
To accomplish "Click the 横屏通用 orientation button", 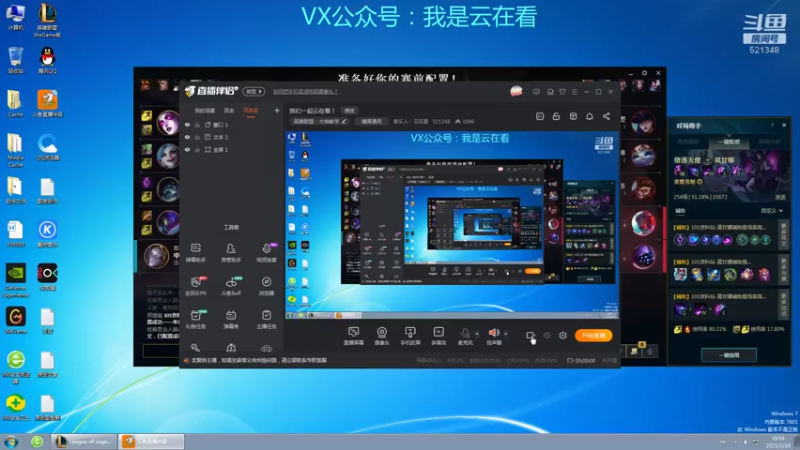I will [x=371, y=121].
